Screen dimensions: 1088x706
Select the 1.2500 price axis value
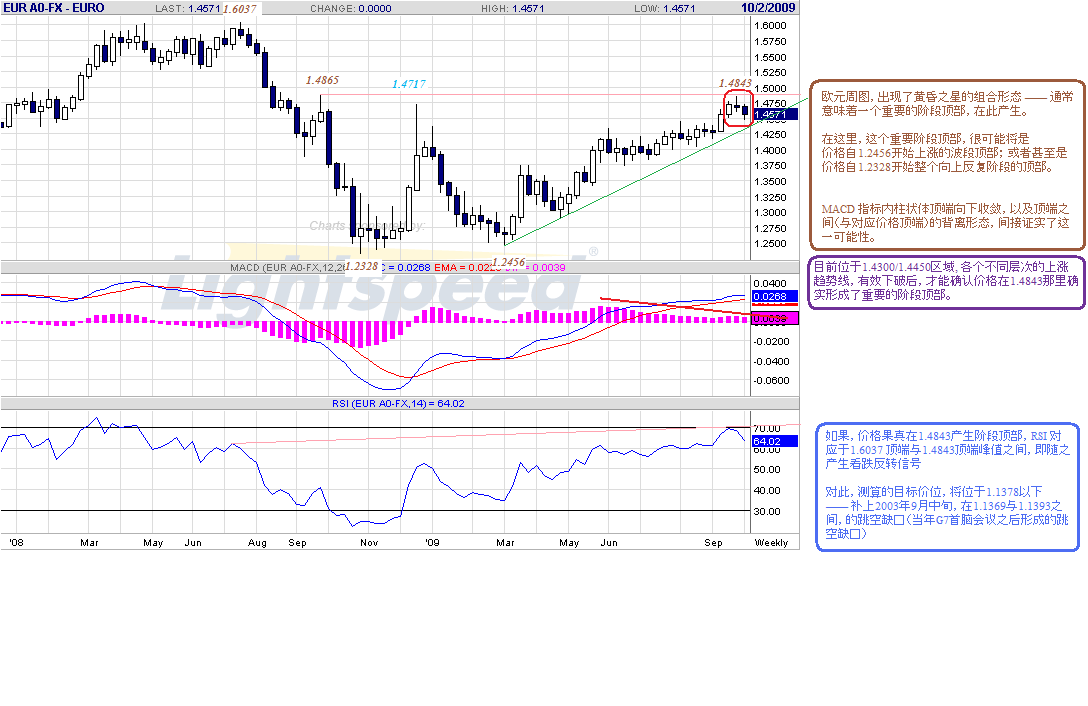(x=770, y=244)
